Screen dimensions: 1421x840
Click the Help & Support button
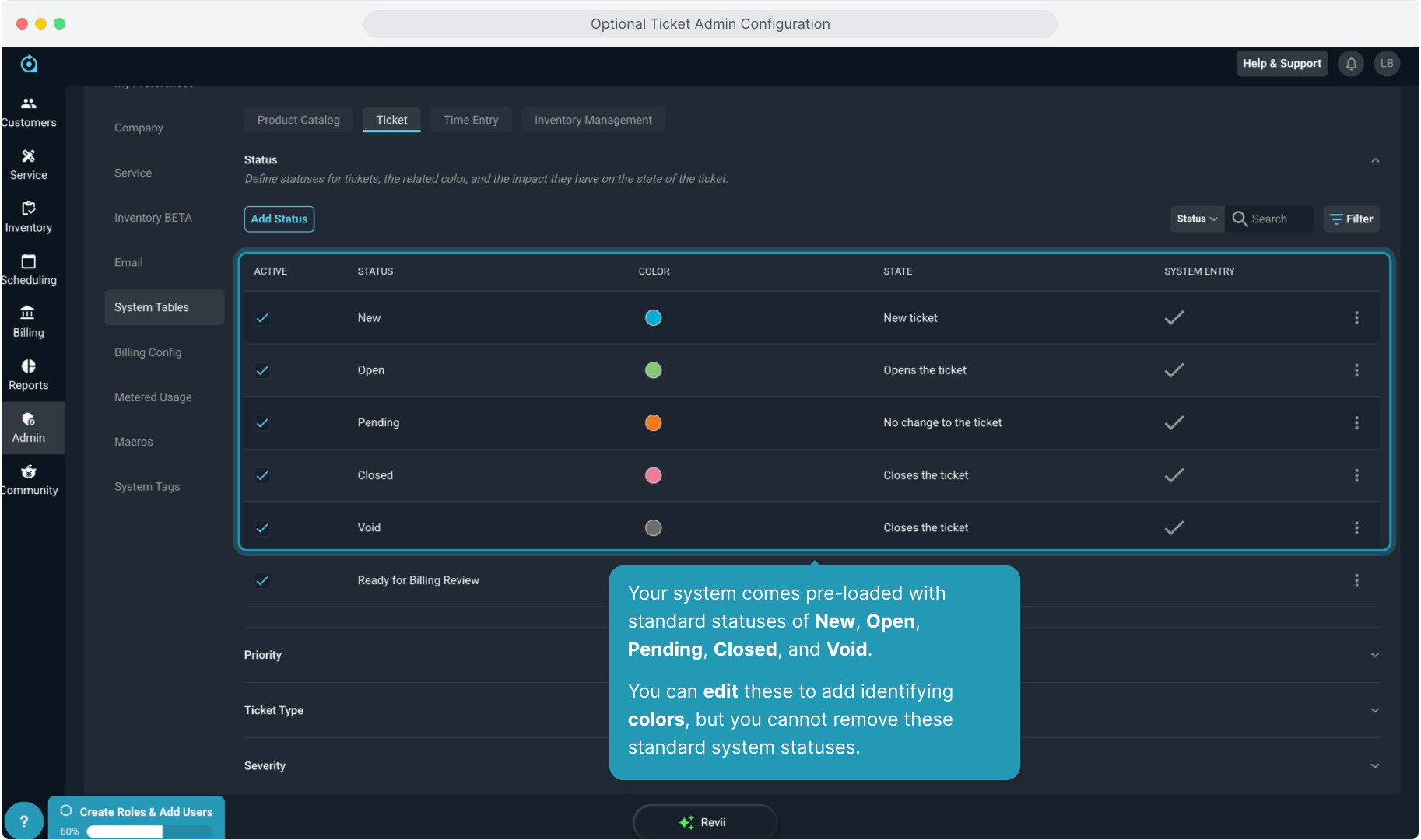click(x=1281, y=64)
